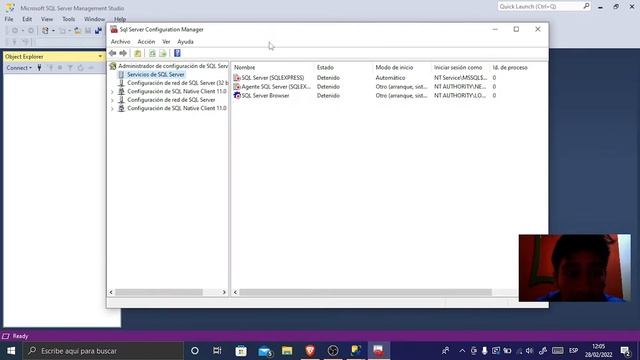This screenshot has height=360, width=640.
Task: Click the Automático start mode cell
Action: 390,78
